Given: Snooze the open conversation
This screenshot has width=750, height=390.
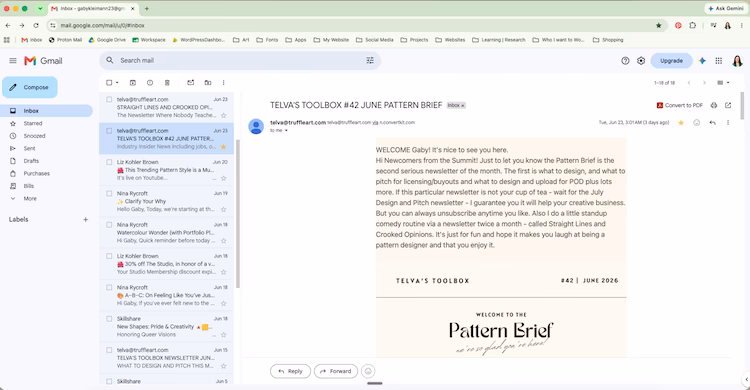Looking at the screenshot, I should [150, 83].
